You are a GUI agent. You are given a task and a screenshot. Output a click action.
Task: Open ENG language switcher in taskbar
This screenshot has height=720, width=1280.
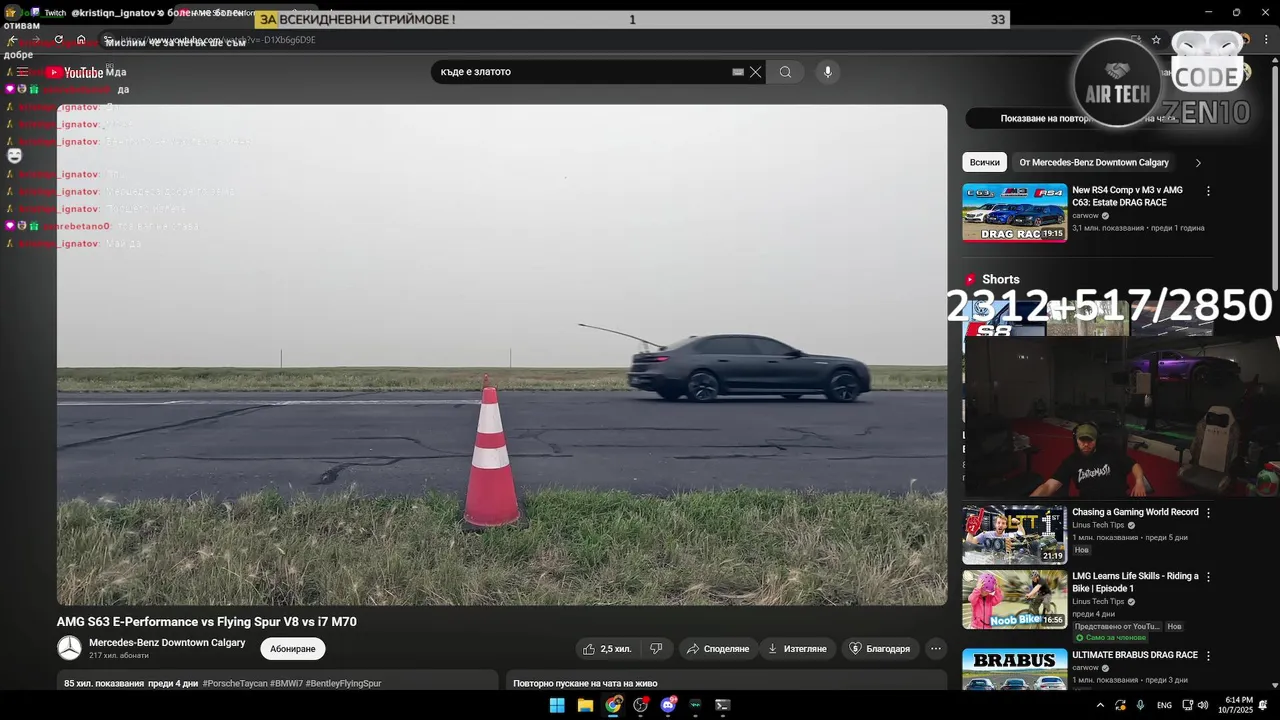(1164, 705)
